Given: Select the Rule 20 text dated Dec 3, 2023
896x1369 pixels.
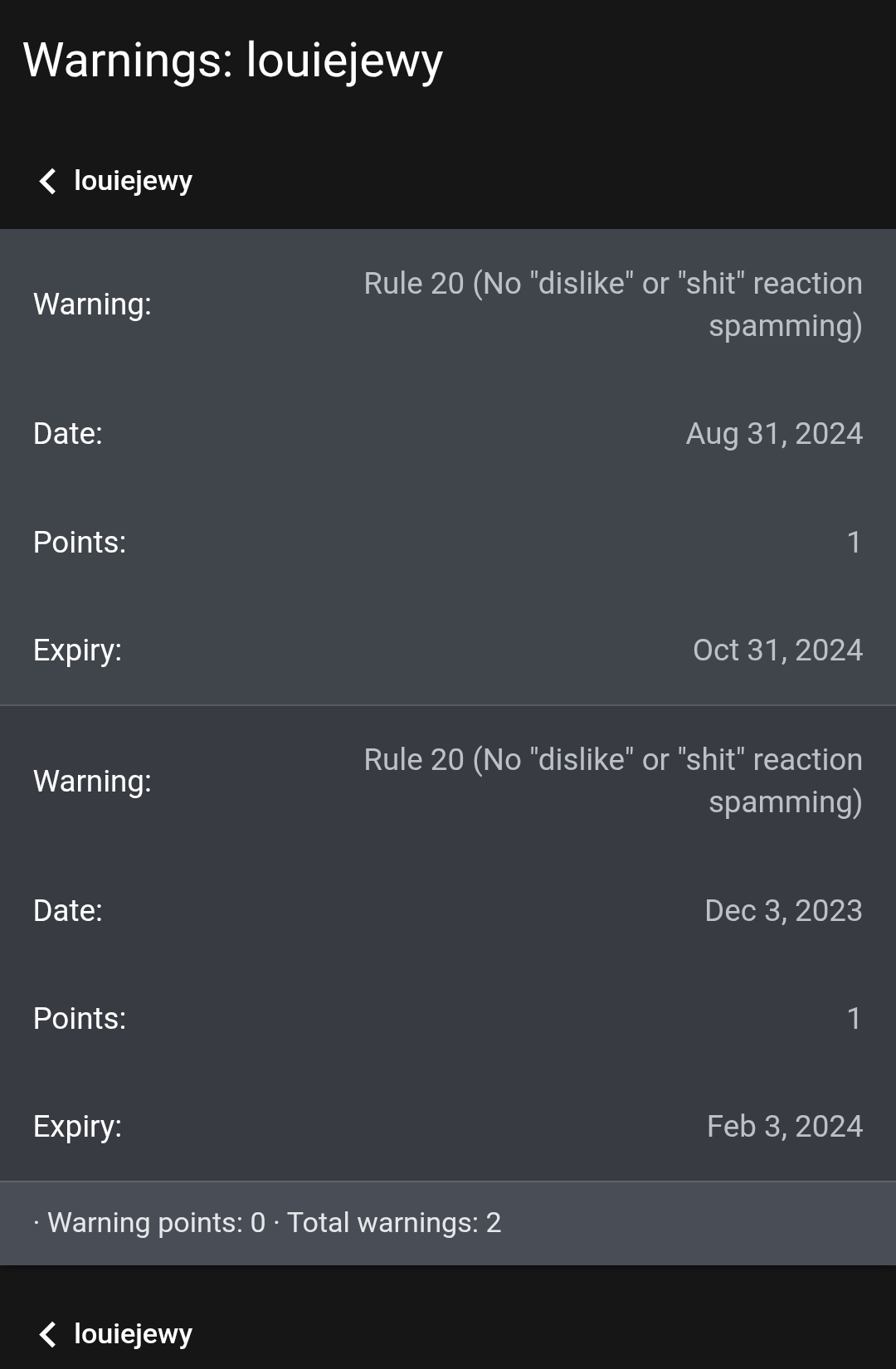Looking at the screenshot, I should click(613, 781).
